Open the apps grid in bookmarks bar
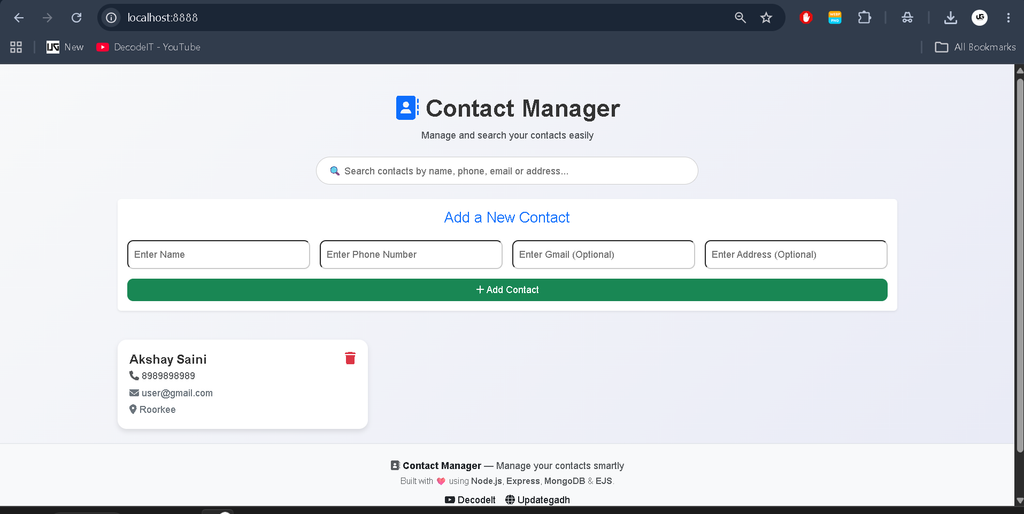Viewport: 1024px width, 514px height. 16,47
